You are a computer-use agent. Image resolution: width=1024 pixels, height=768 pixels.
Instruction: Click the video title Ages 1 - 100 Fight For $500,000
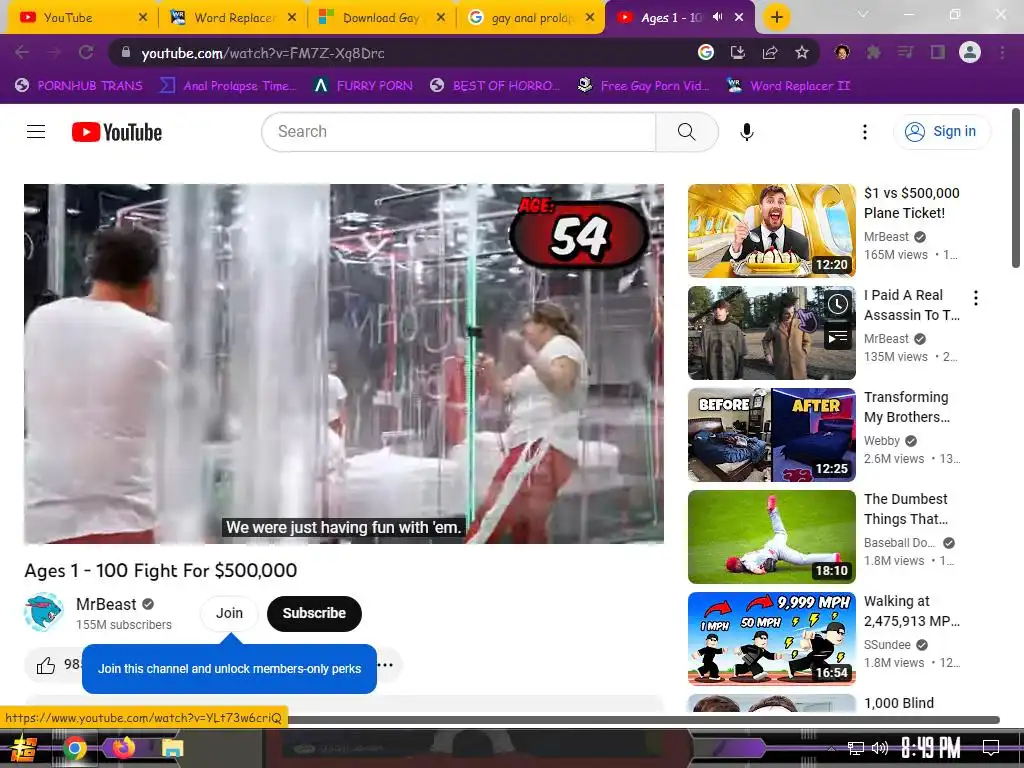pos(161,570)
